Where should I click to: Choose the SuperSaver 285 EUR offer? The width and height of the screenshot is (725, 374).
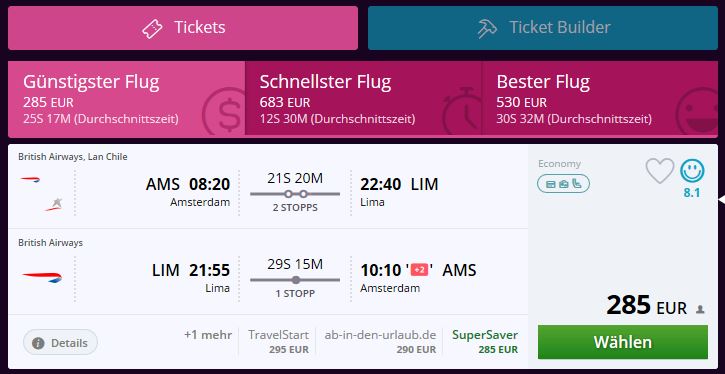tap(485, 342)
